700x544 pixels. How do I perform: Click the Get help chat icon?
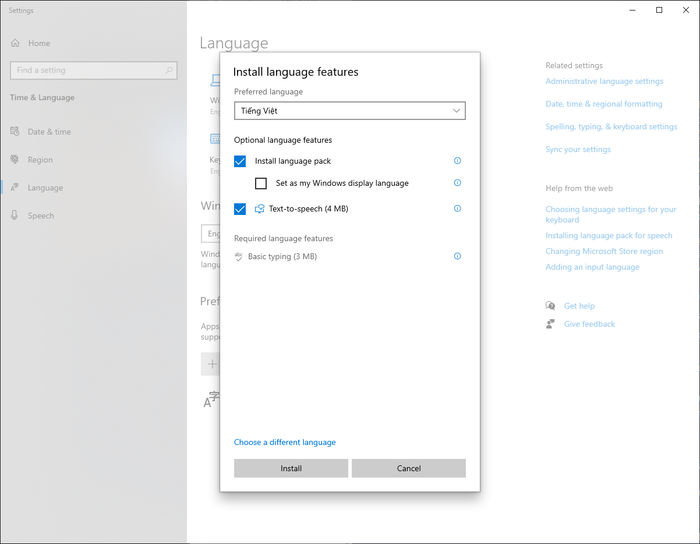click(x=550, y=306)
